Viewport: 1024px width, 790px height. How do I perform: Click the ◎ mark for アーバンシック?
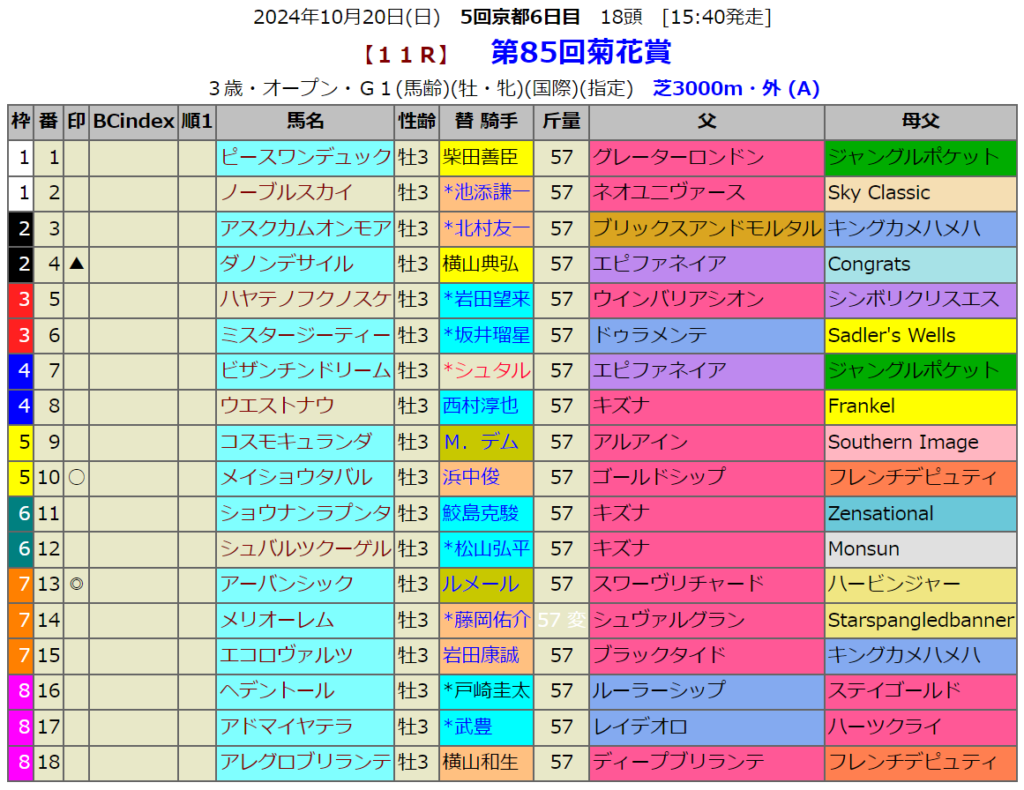click(76, 584)
